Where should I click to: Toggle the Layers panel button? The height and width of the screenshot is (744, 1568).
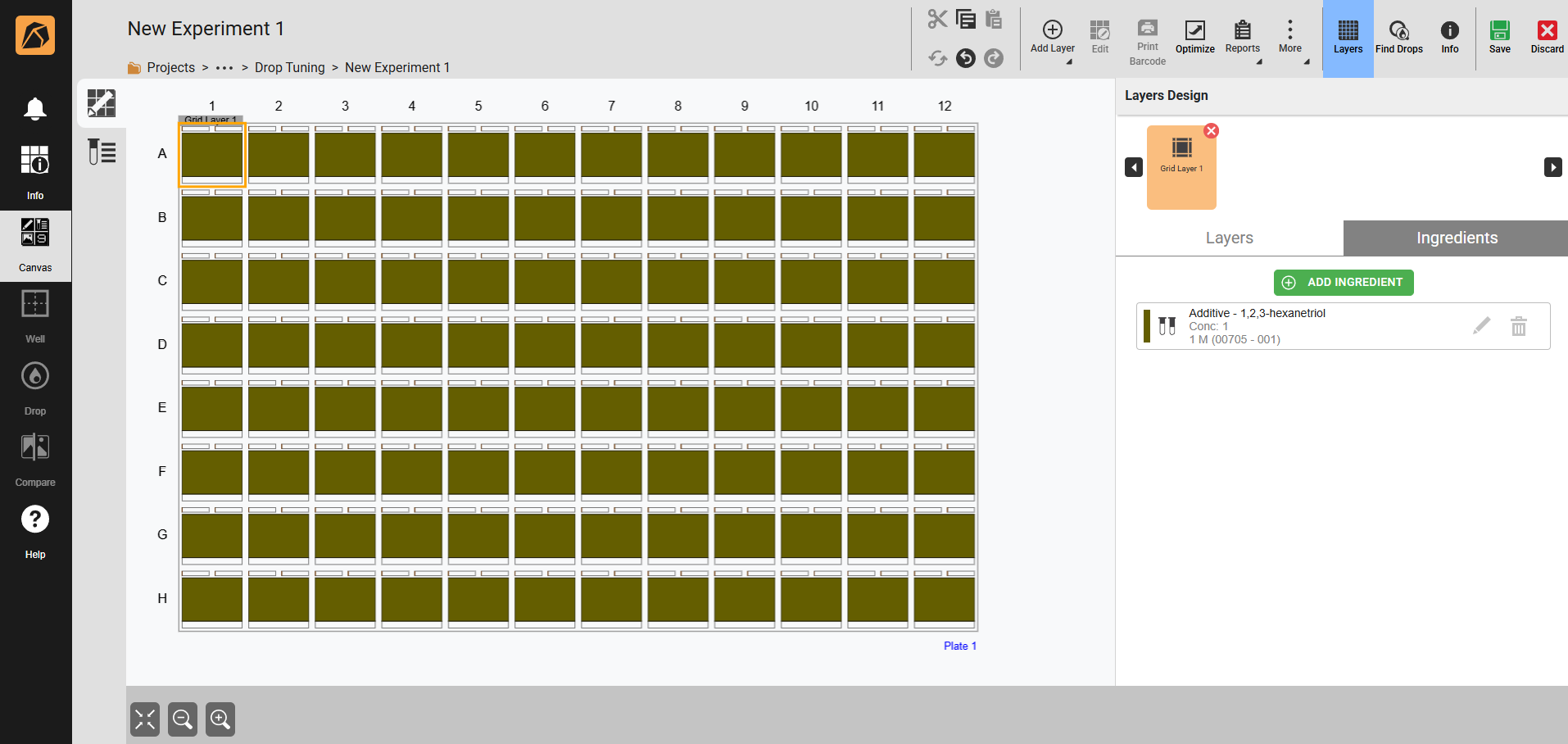[1348, 38]
